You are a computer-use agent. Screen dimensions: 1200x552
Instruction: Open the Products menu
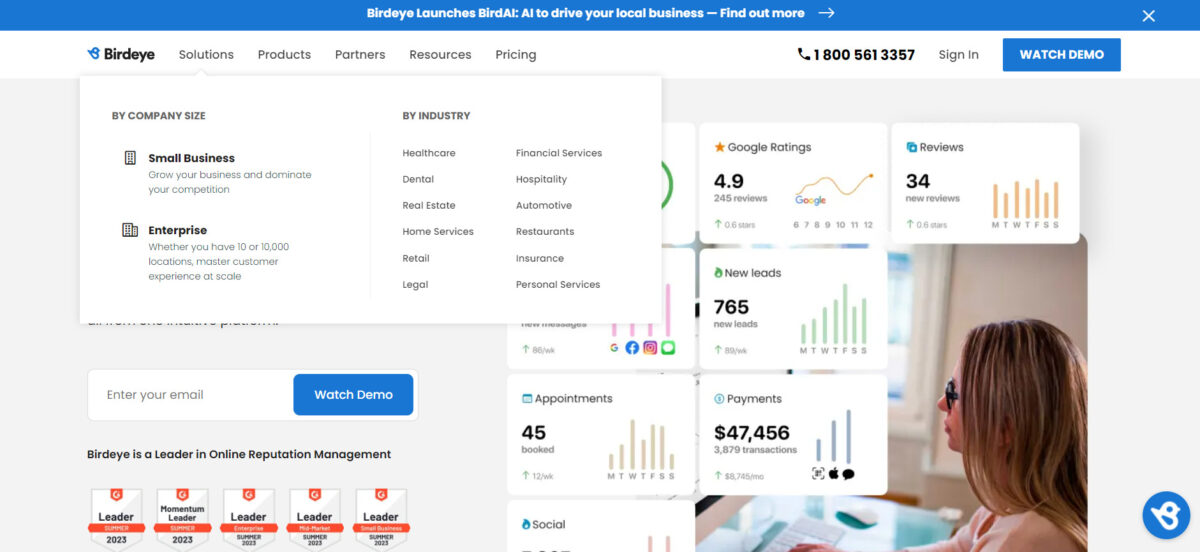tap(284, 54)
